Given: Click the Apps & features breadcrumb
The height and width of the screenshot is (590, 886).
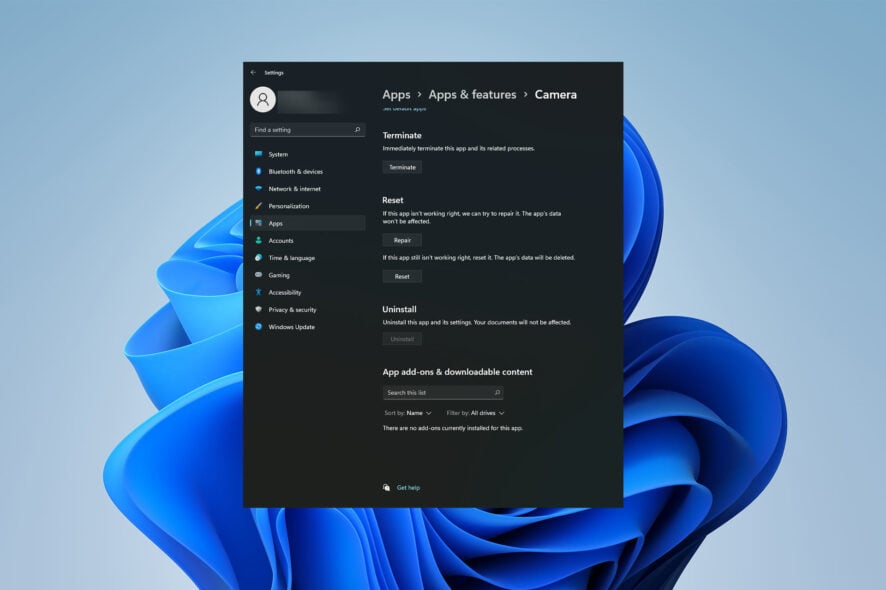Looking at the screenshot, I should pyautogui.click(x=472, y=94).
